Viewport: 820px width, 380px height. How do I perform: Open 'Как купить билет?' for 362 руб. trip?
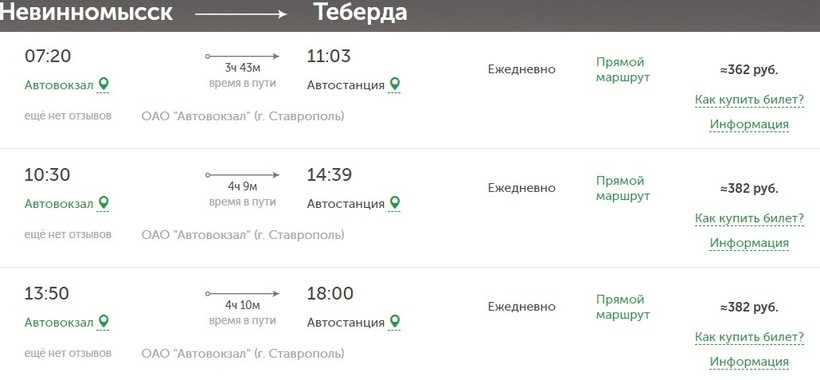pyautogui.click(x=749, y=99)
